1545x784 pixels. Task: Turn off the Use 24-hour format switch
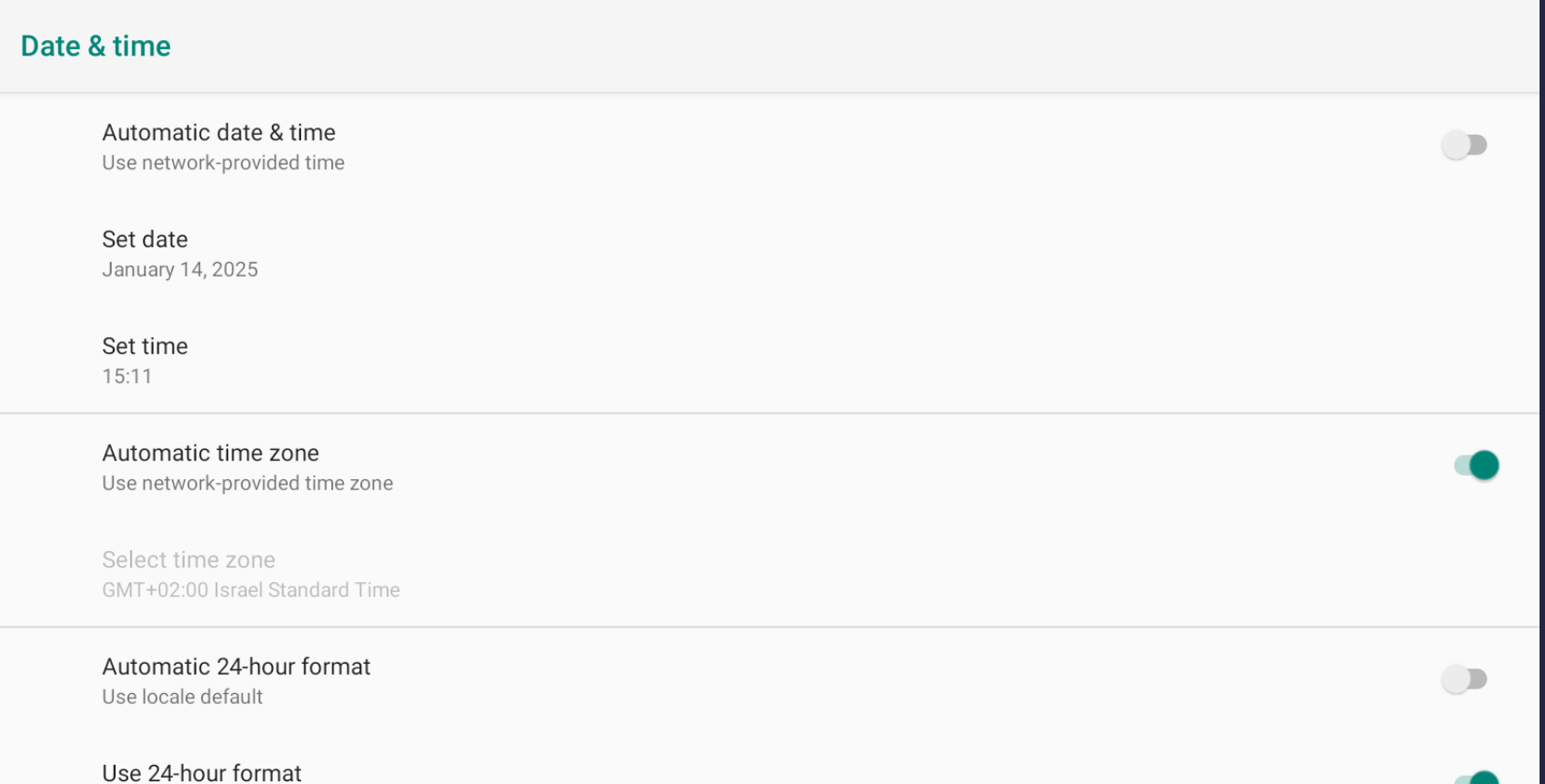coord(1476,777)
